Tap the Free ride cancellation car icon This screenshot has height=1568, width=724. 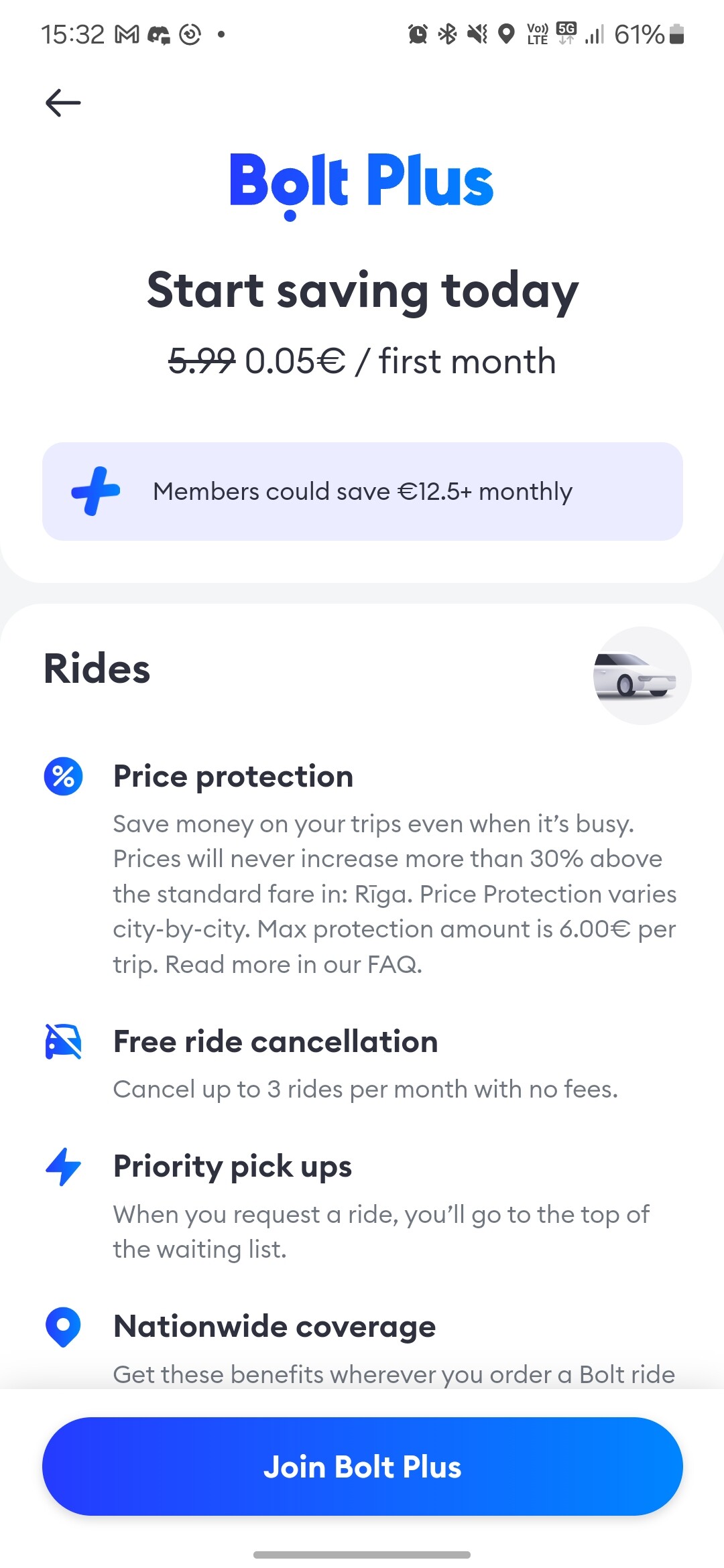(x=63, y=1042)
